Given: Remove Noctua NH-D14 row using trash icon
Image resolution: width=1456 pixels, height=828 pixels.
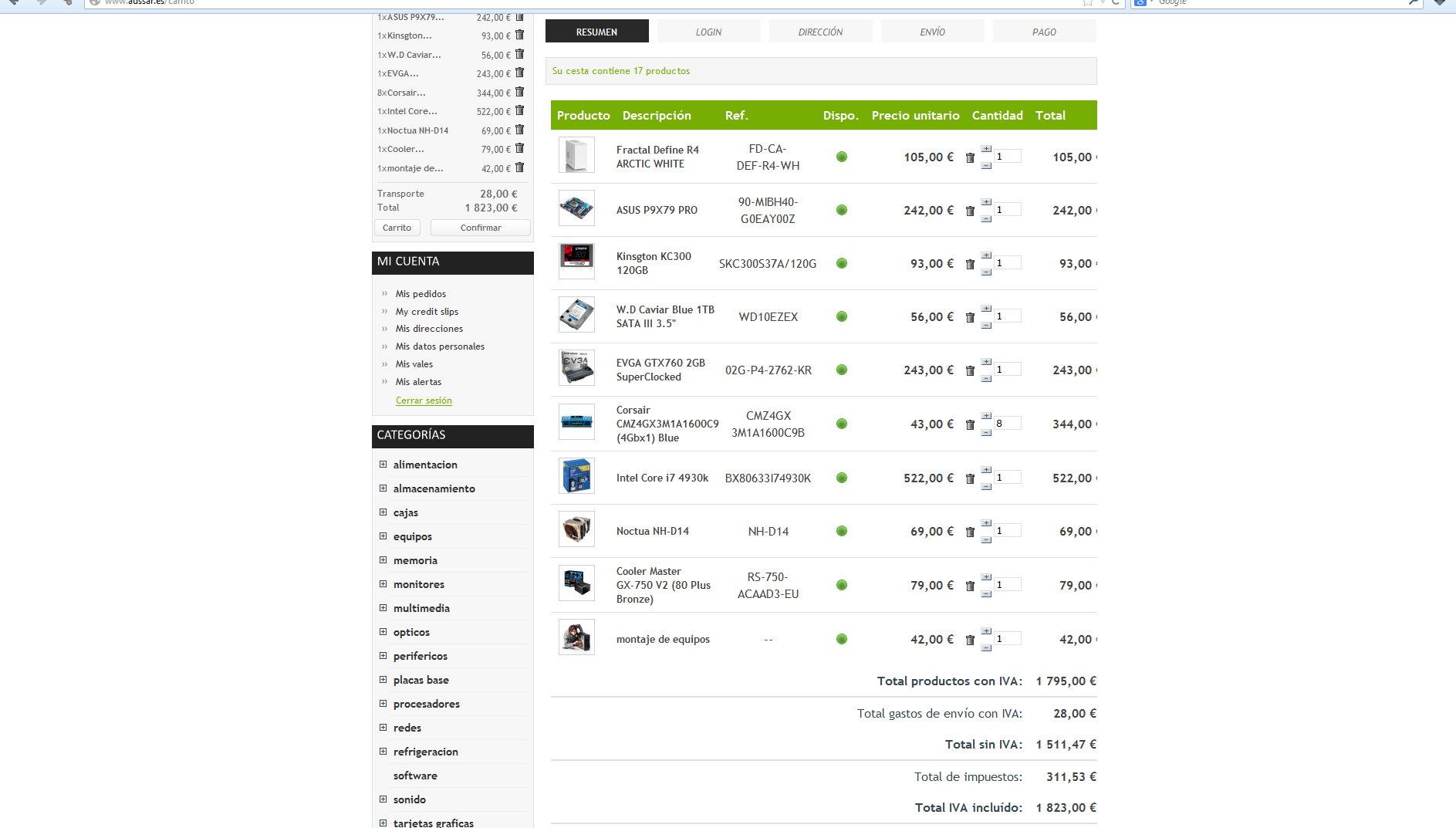Looking at the screenshot, I should point(970,532).
